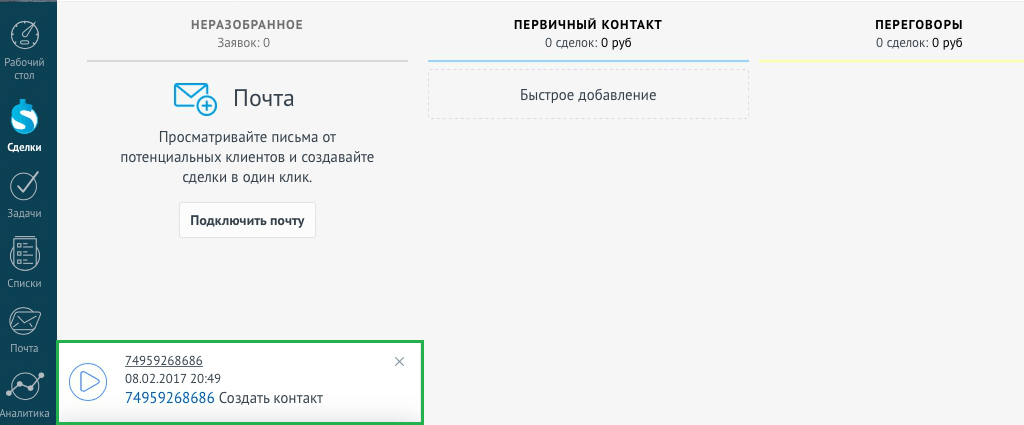The height and width of the screenshot is (425, 1024).
Task: Click the call timestamp 08.02.2017 20:49
Action: coord(173,379)
